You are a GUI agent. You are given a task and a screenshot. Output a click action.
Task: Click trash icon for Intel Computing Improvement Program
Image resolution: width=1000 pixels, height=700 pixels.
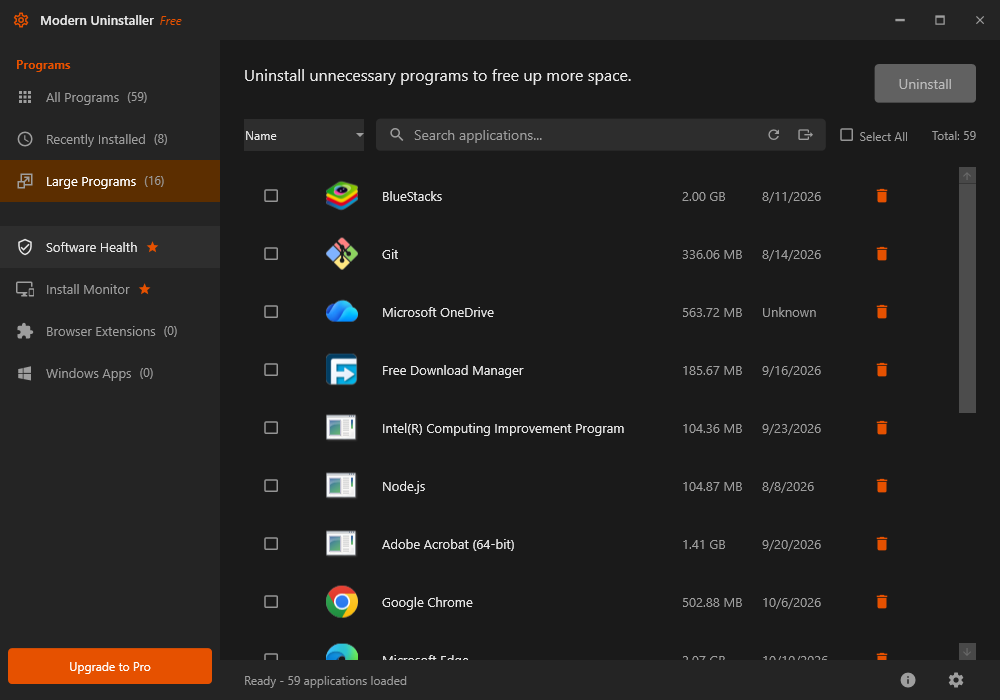(x=882, y=428)
